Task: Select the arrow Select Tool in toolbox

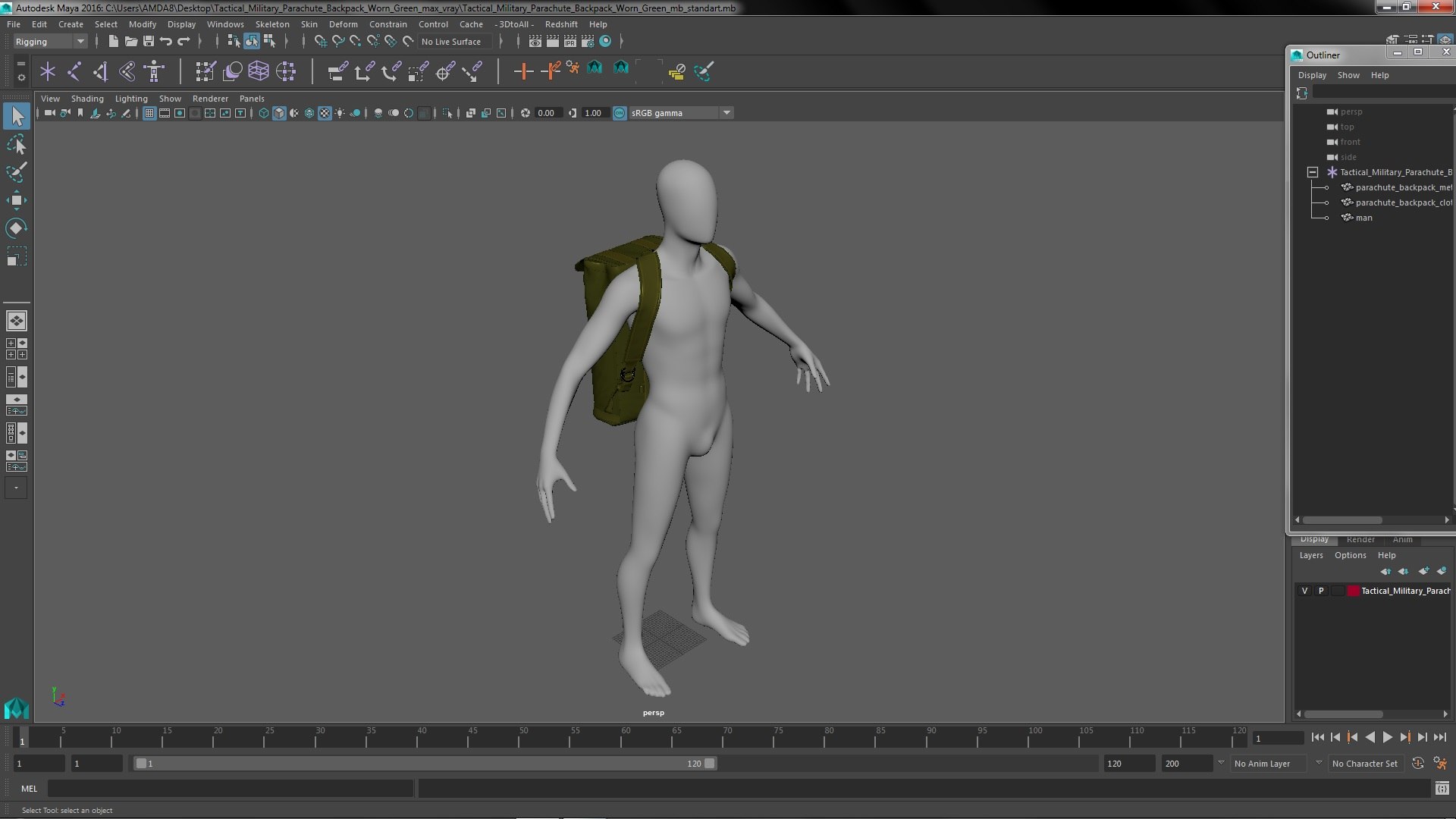Action: point(17,116)
